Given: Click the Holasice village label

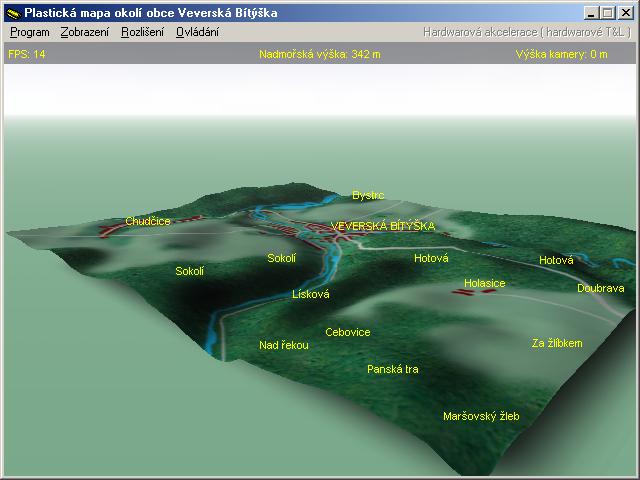Looking at the screenshot, I should 484,284.
